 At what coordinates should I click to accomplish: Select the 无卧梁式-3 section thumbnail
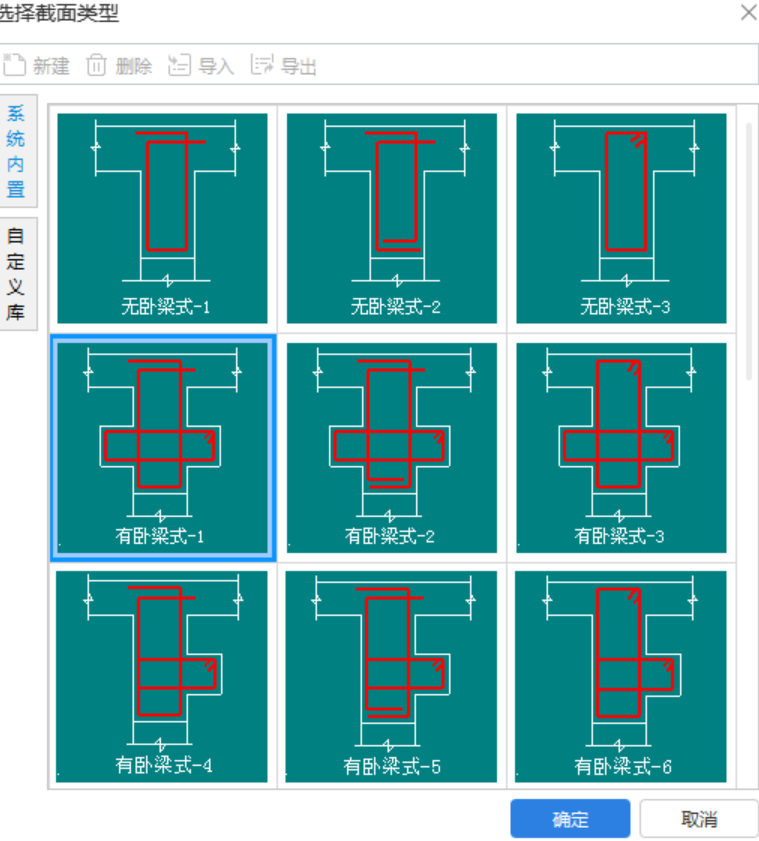pos(621,218)
